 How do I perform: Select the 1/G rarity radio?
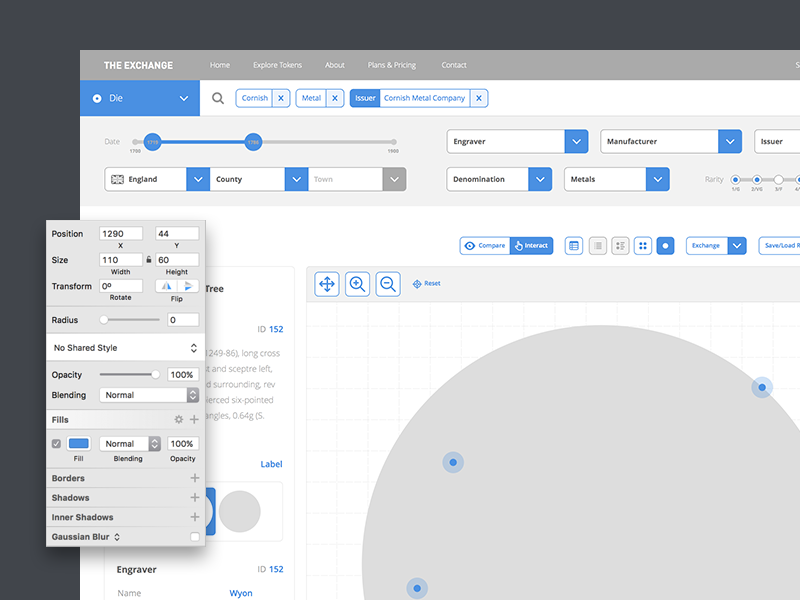point(735,180)
